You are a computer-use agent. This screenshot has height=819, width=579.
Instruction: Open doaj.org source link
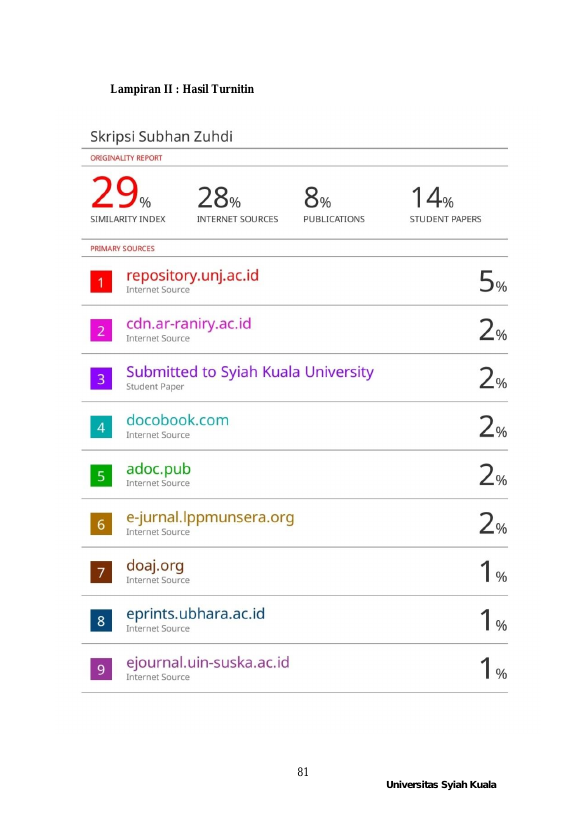(x=155, y=566)
